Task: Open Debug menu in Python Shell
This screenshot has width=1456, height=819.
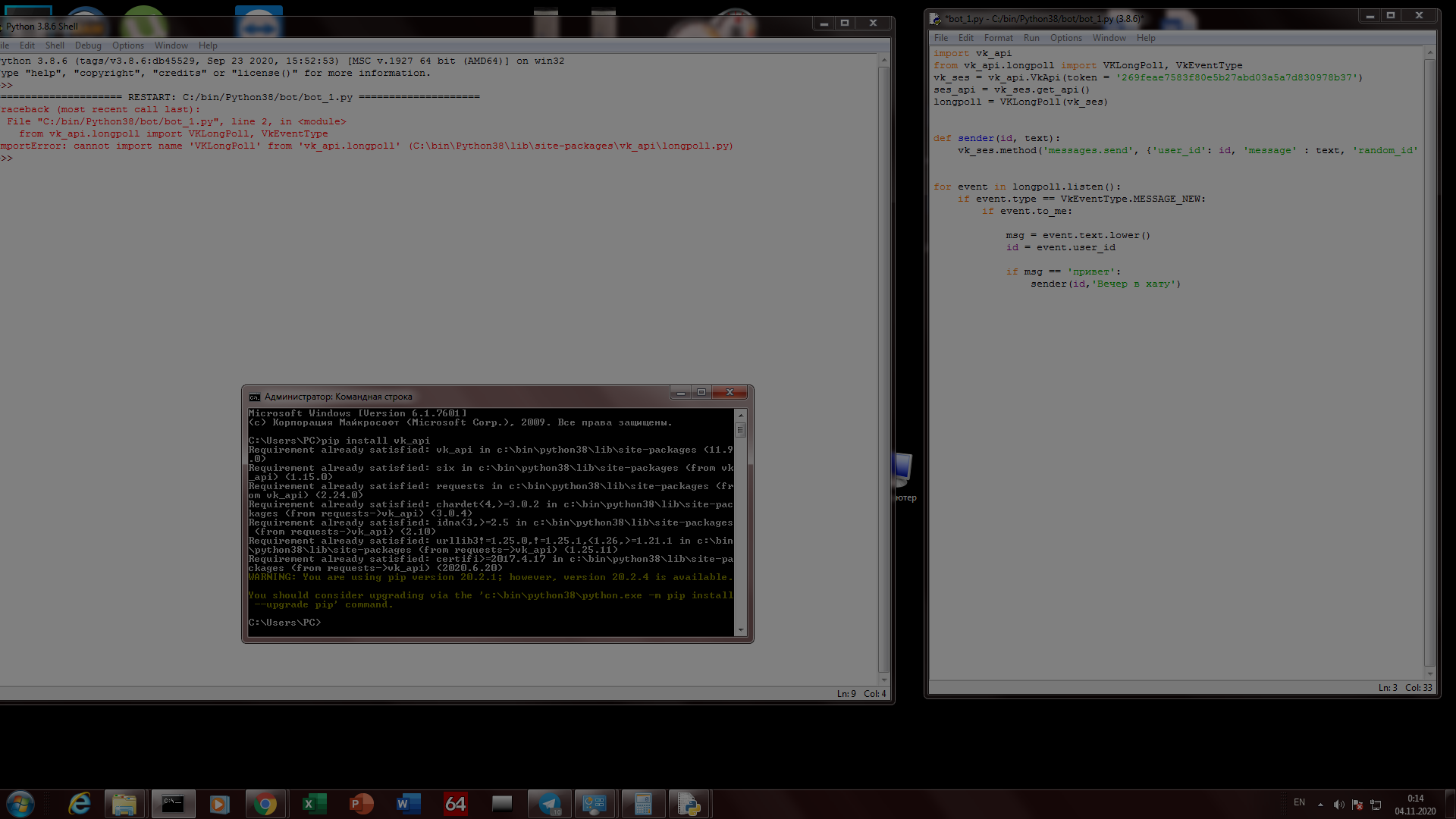Action: coord(88,45)
